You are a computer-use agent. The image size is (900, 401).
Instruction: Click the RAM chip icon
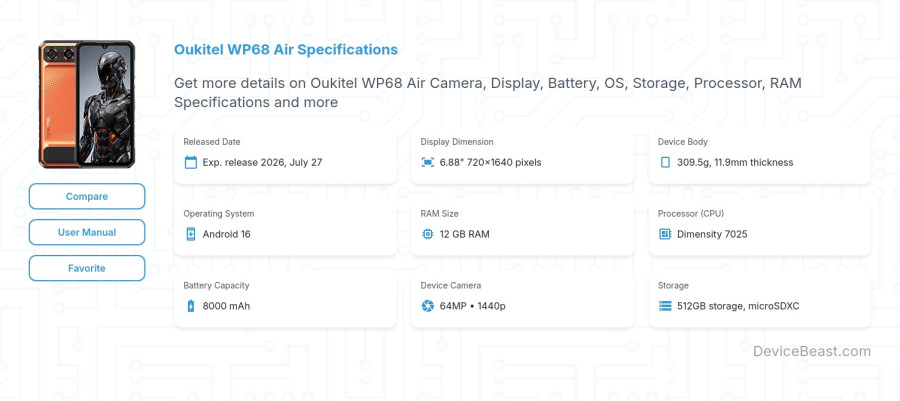(428, 234)
